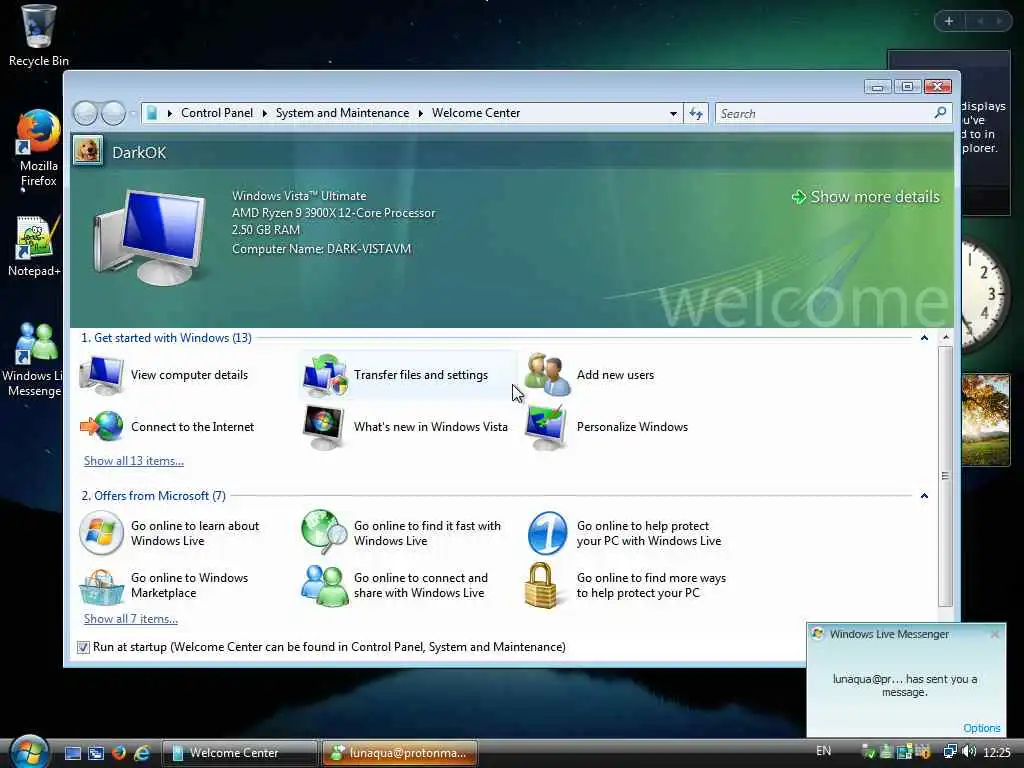This screenshot has width=1024, height=768.
Task: Click Switch between windows in quick launch
Action: (95, 753)
